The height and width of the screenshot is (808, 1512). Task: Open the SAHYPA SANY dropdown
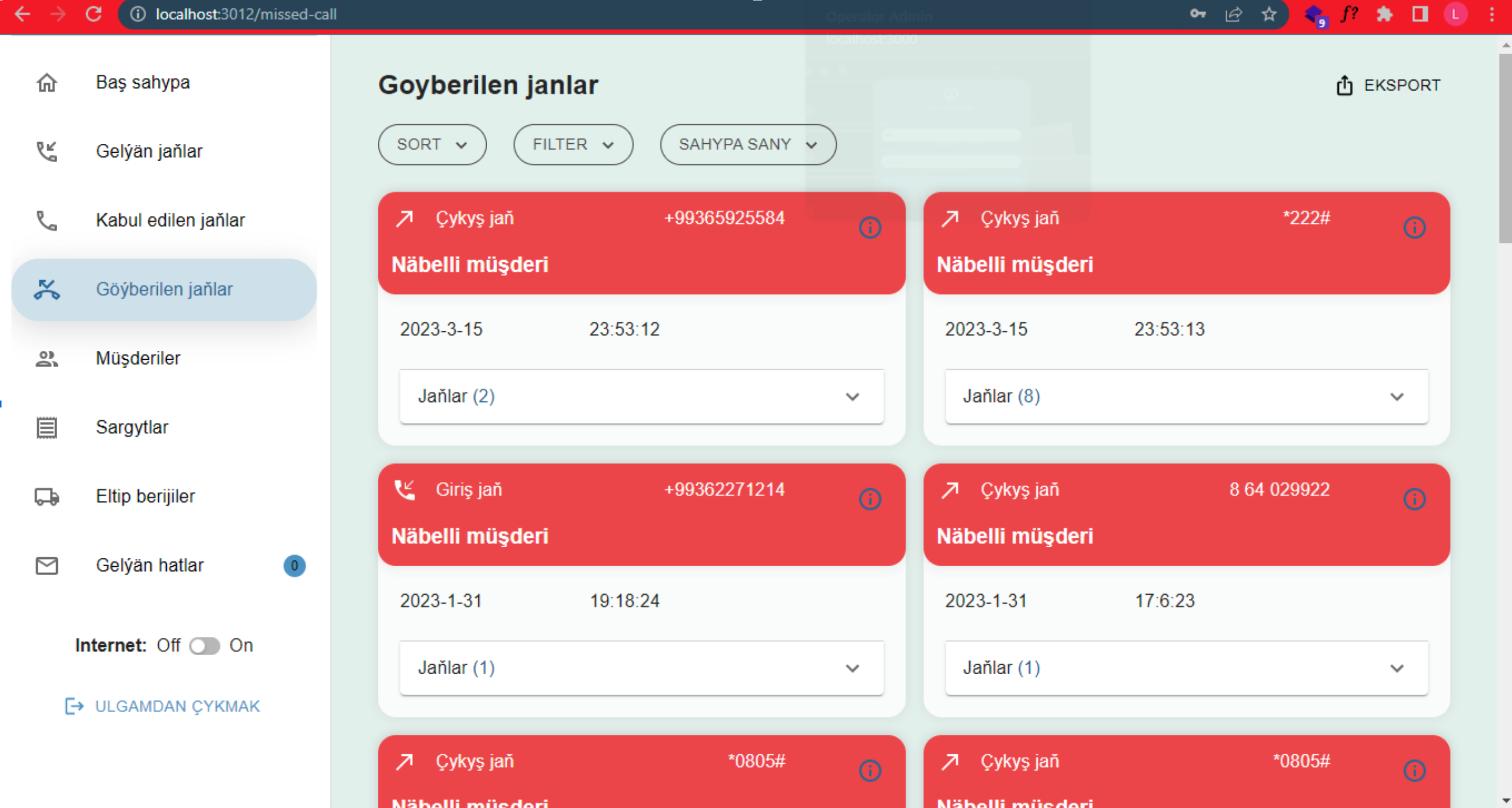(749, 144)
